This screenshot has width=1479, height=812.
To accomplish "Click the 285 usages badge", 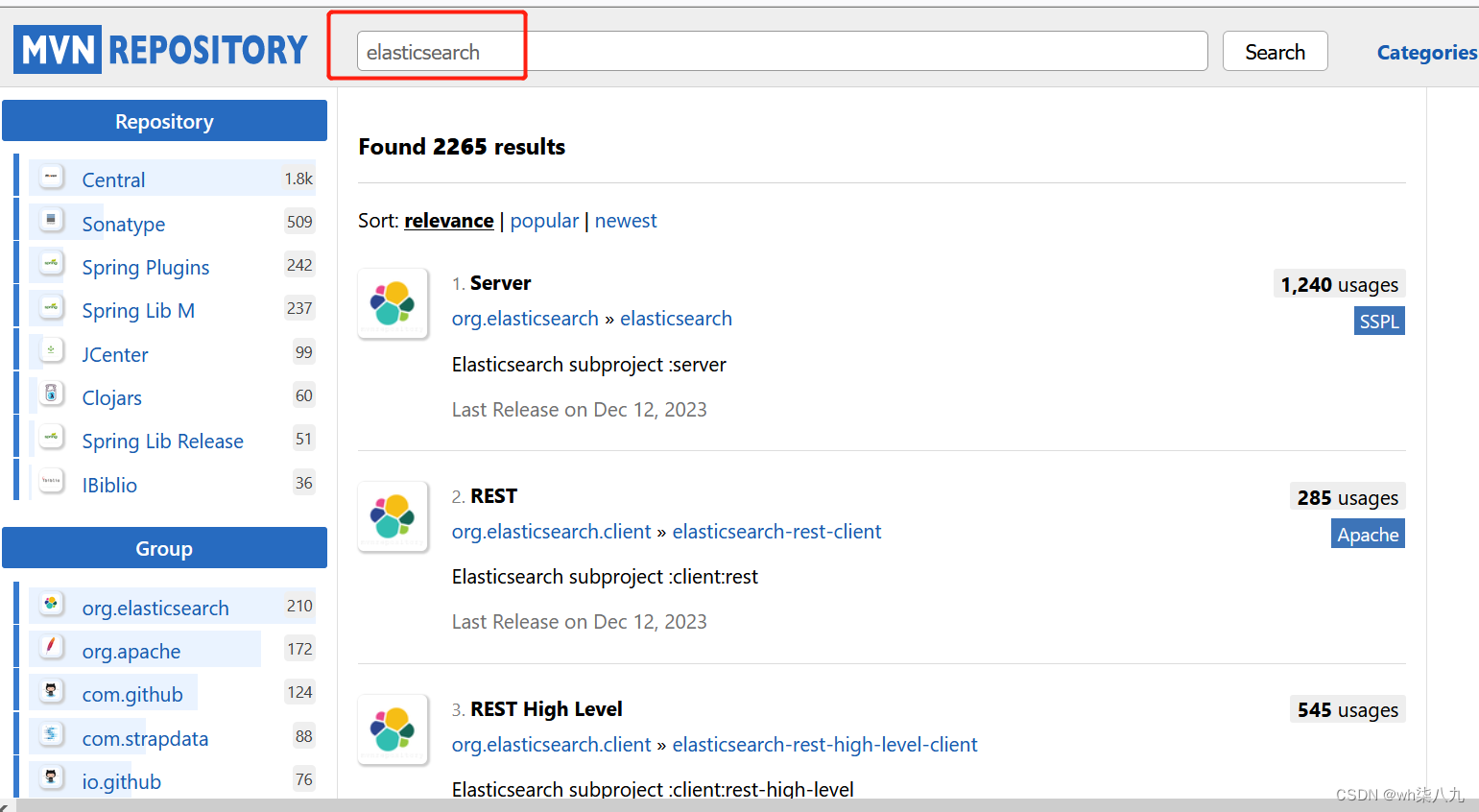I will pyautogui.click(x=1348, y=497).
